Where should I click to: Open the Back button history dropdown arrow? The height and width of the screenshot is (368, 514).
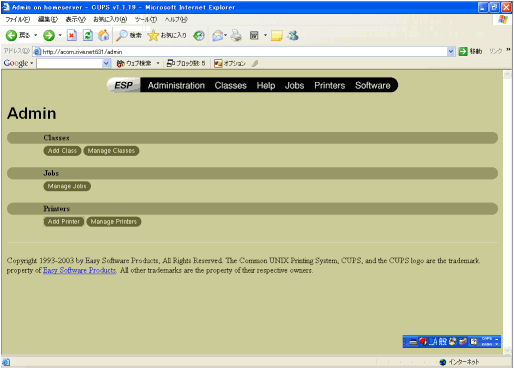[35, 35]
